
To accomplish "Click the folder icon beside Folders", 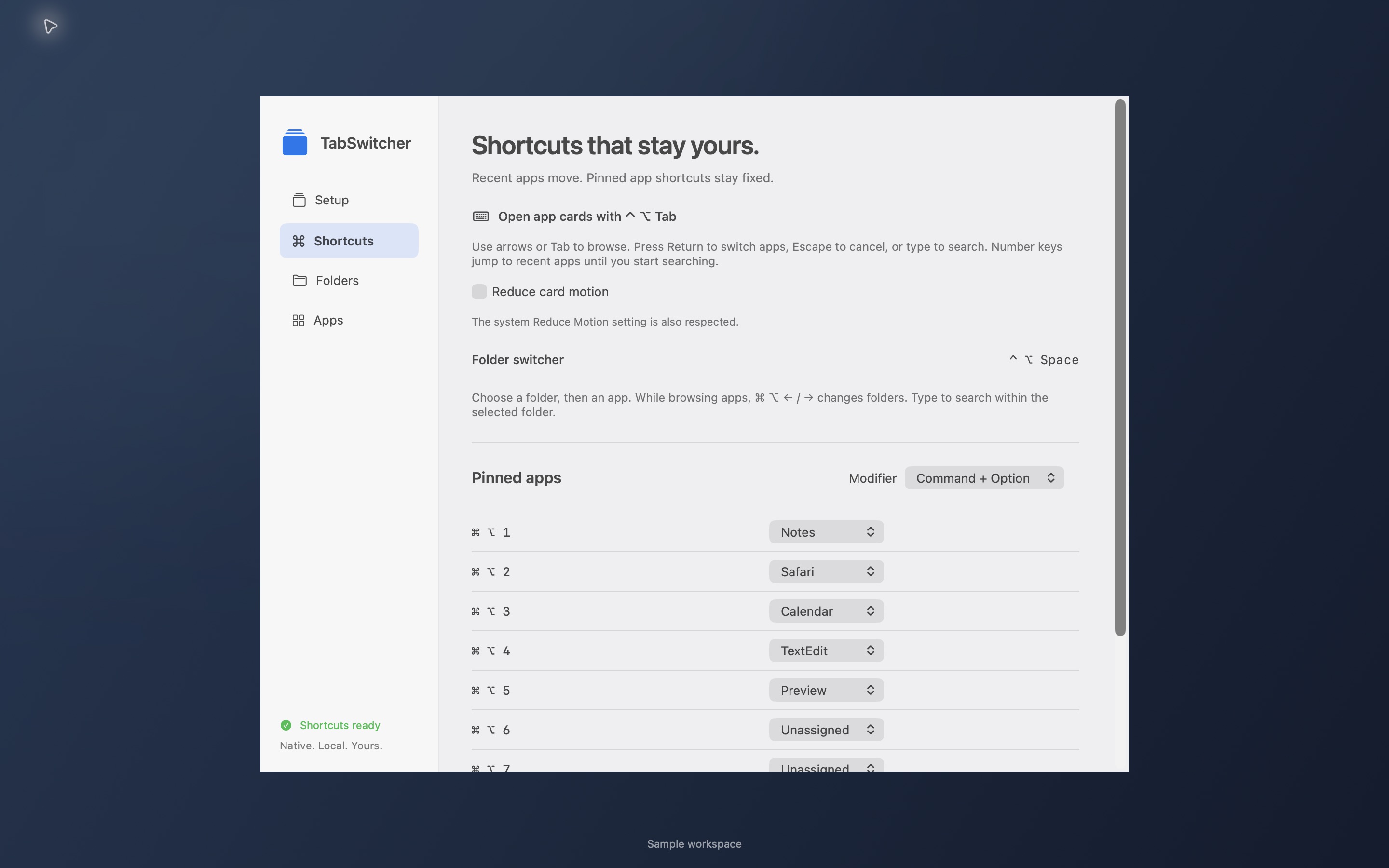I will [300, 280].
